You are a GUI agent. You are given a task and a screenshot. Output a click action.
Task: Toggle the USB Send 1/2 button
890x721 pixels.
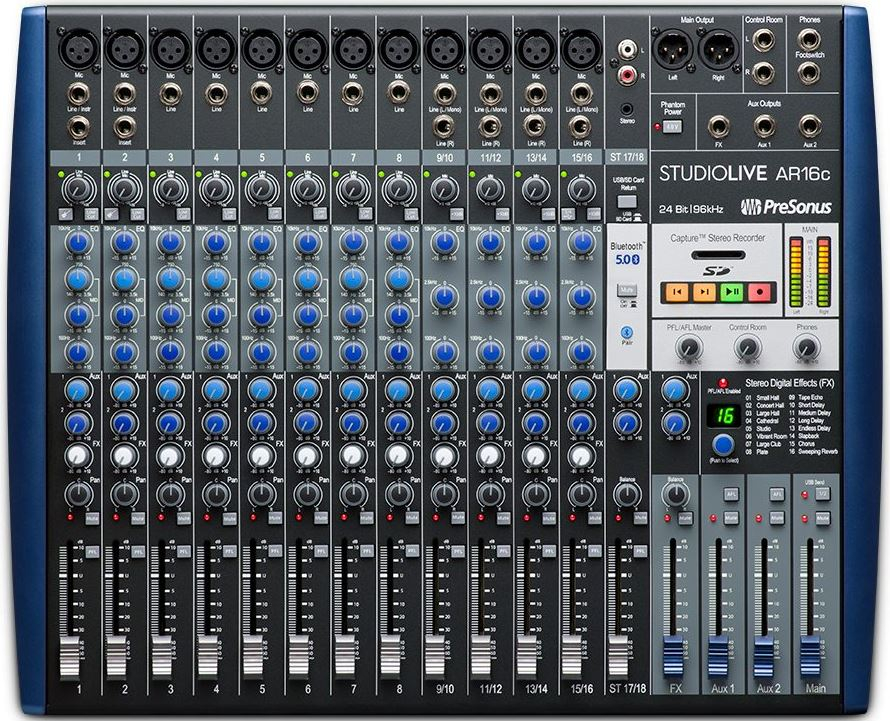822,494
